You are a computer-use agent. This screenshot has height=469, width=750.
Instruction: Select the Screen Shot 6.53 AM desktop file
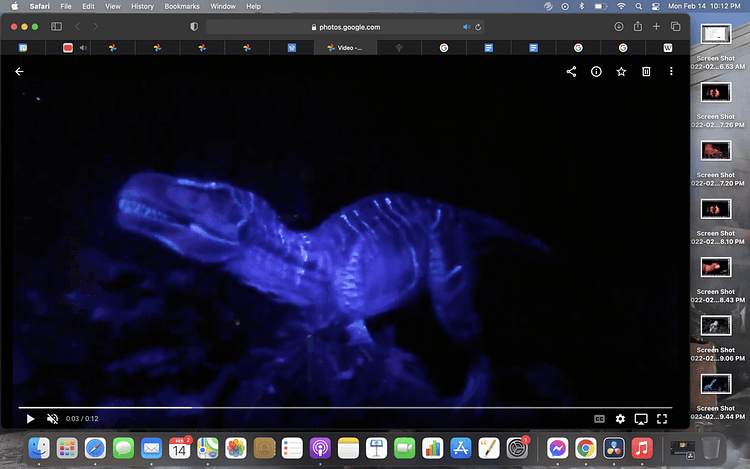pos(716,46)
